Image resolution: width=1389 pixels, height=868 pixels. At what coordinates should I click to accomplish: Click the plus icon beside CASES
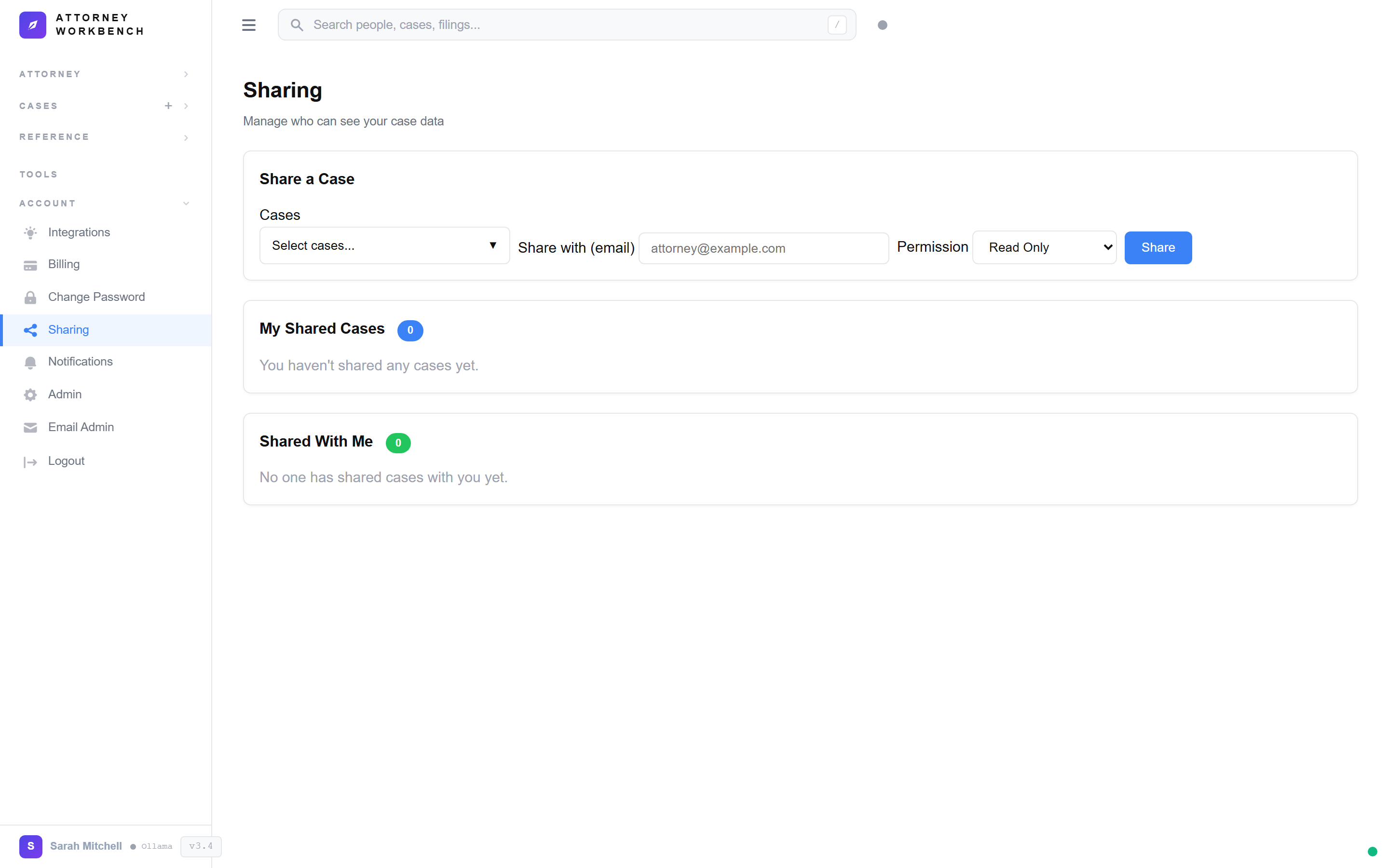point(168,106)
